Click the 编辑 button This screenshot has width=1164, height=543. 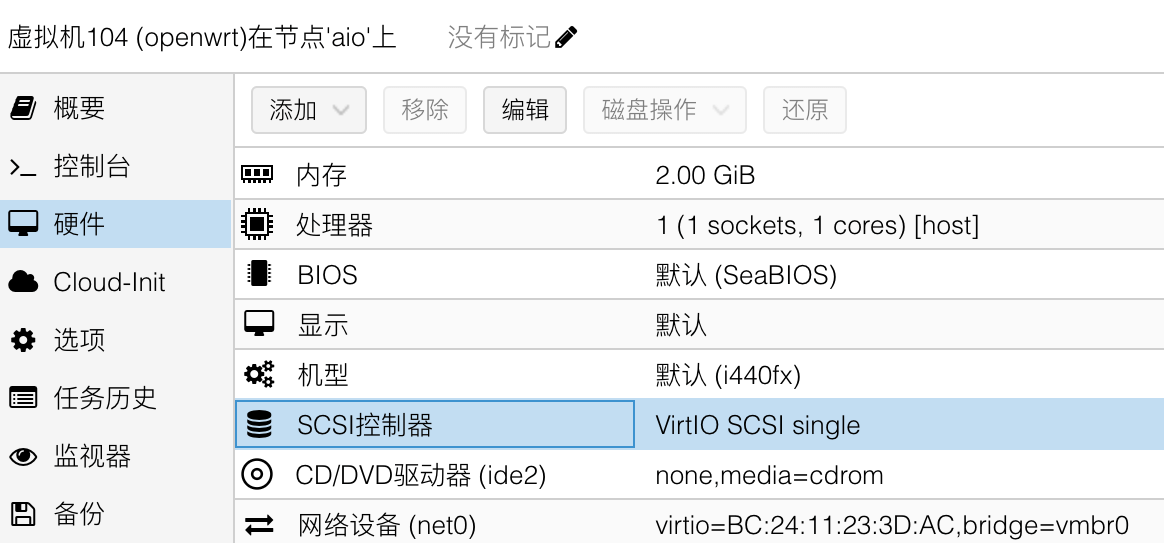pos(525,110)
